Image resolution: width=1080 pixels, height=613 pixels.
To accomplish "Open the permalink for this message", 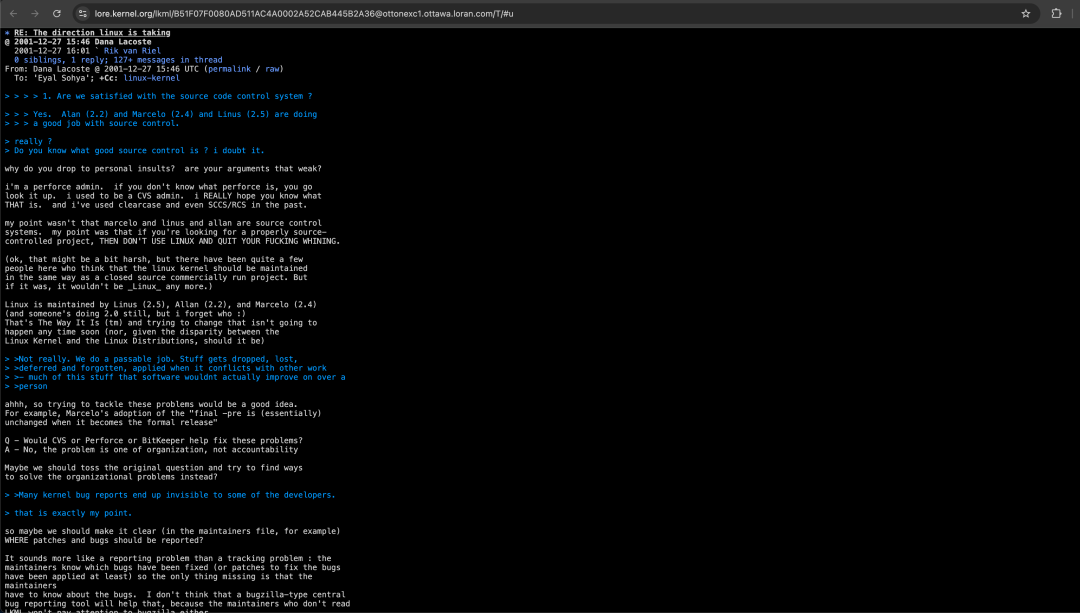I will [229, 69].
